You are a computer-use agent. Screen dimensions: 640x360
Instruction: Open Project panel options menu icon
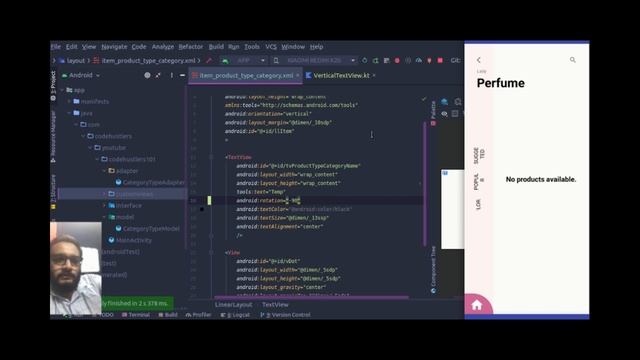pyautogui.click(x=171, y=76)
